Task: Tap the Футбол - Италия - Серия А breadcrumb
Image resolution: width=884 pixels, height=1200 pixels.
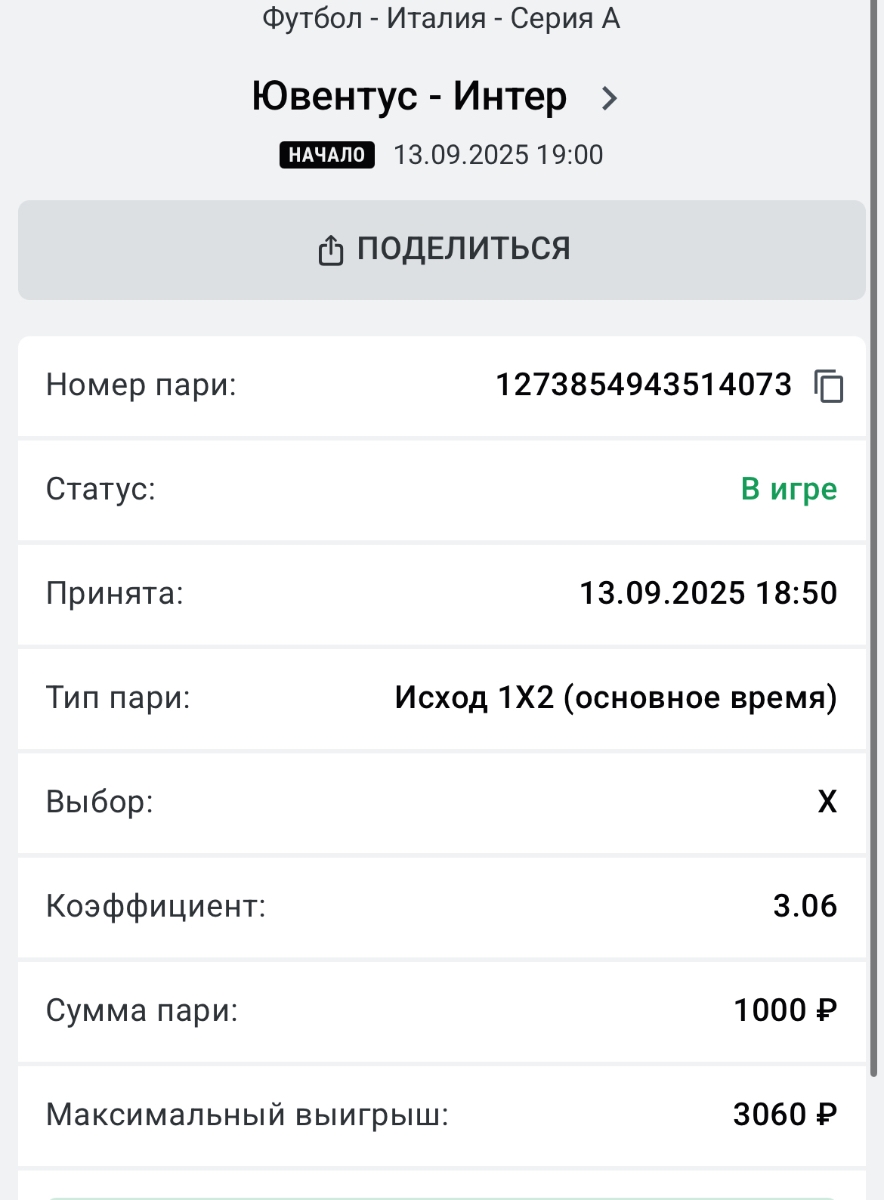Action: click(441, 19)
